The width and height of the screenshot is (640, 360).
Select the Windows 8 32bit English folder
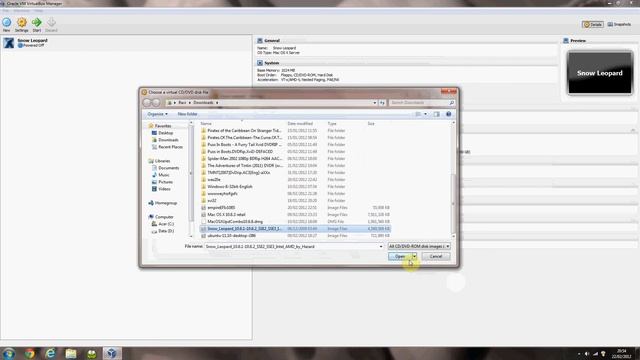point(295,187)
